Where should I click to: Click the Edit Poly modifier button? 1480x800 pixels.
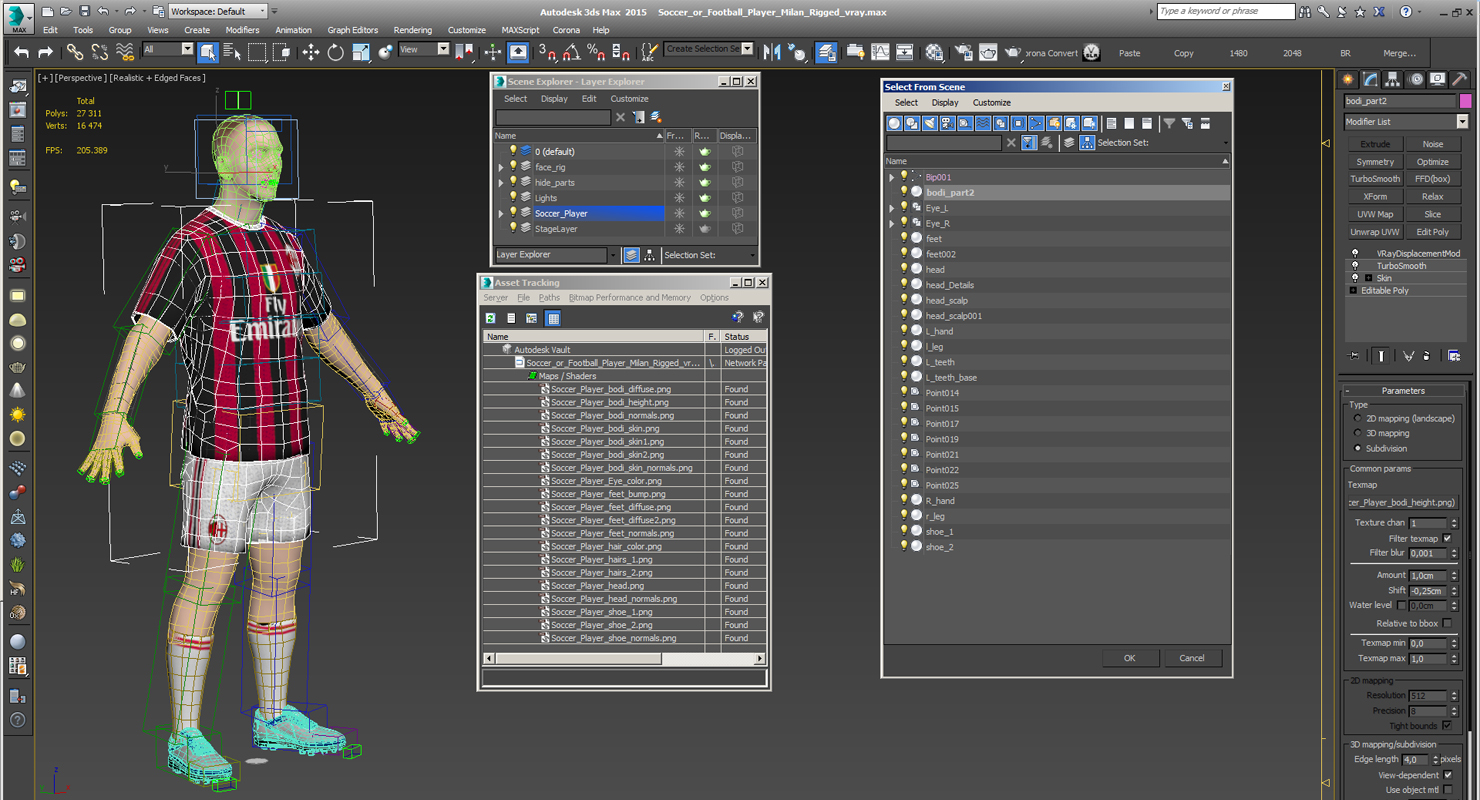(1433, 232)
